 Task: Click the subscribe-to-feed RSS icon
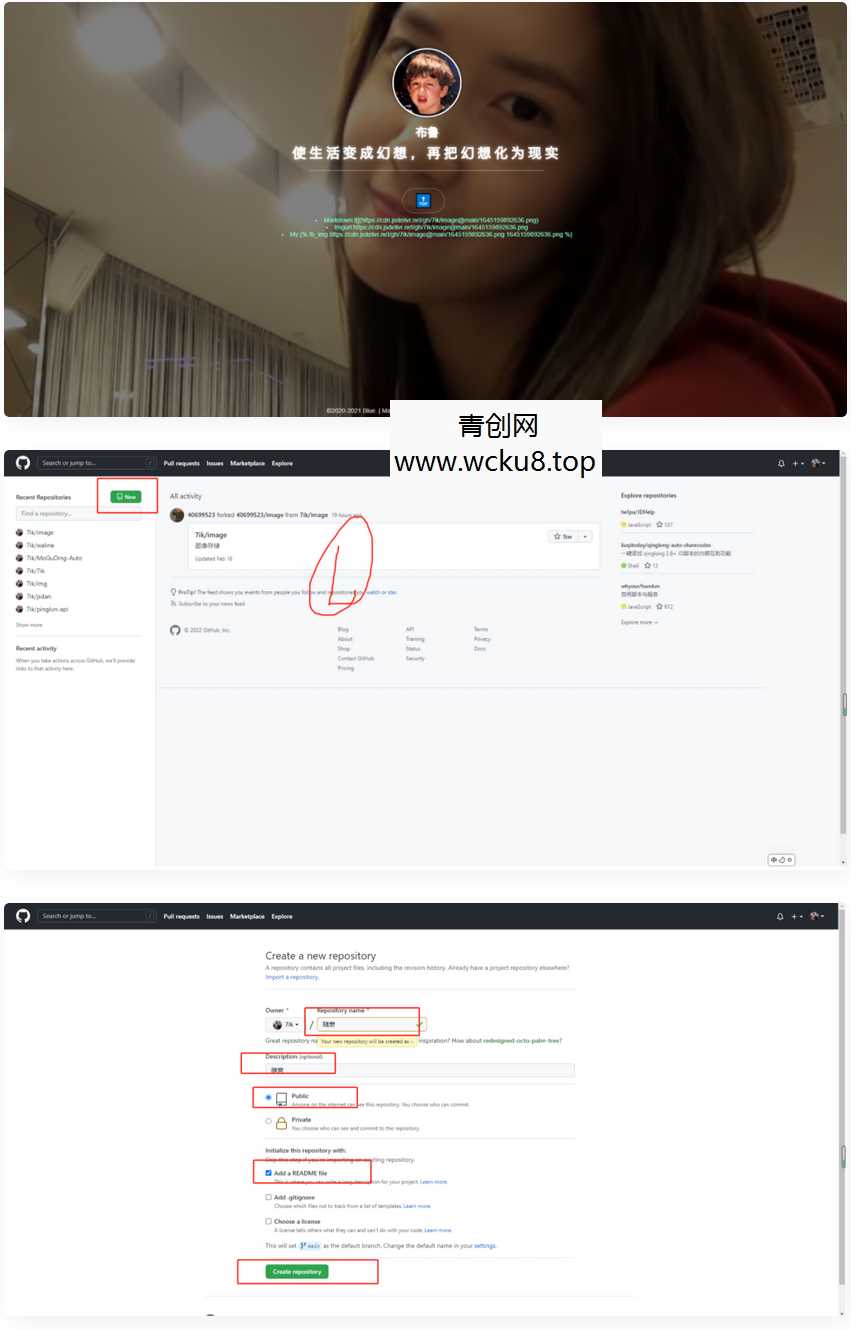tap(174, 603)
